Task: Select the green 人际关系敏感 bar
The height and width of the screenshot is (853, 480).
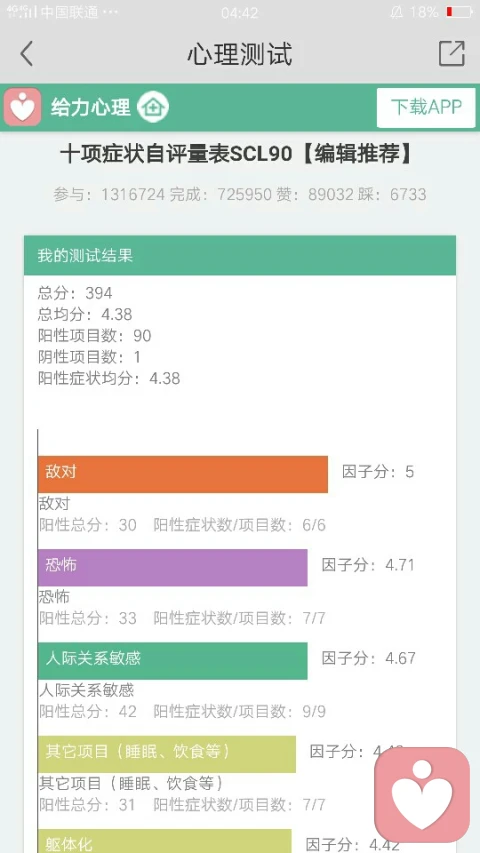Action: [x=173, y=661]
